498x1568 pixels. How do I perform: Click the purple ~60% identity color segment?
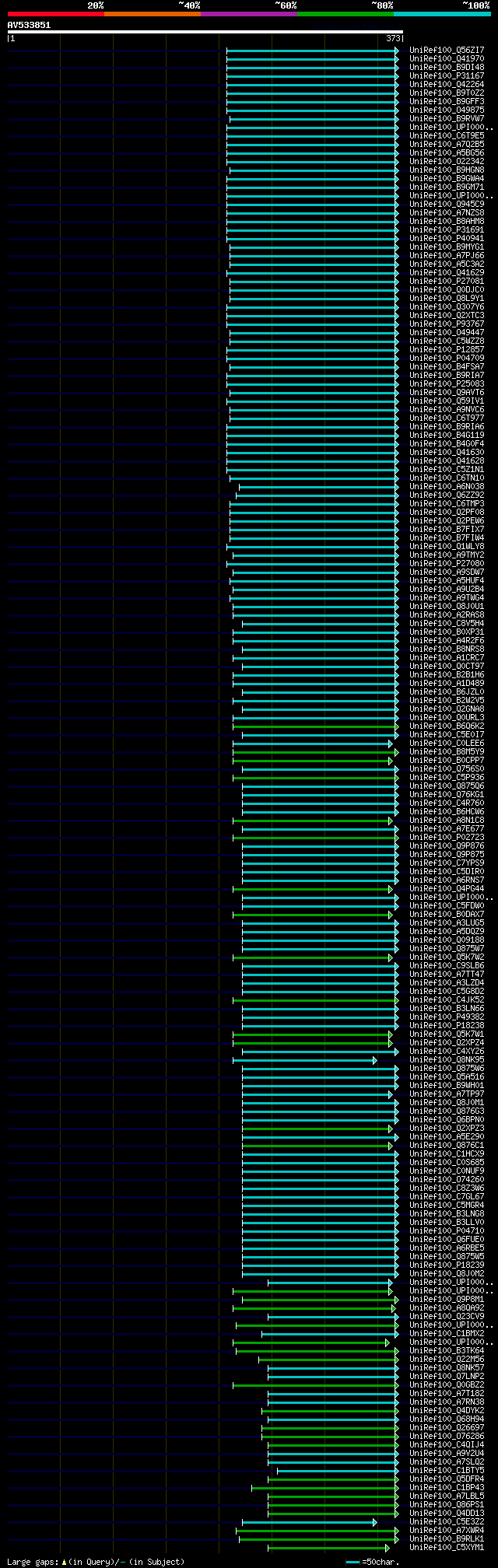(248, 14)
